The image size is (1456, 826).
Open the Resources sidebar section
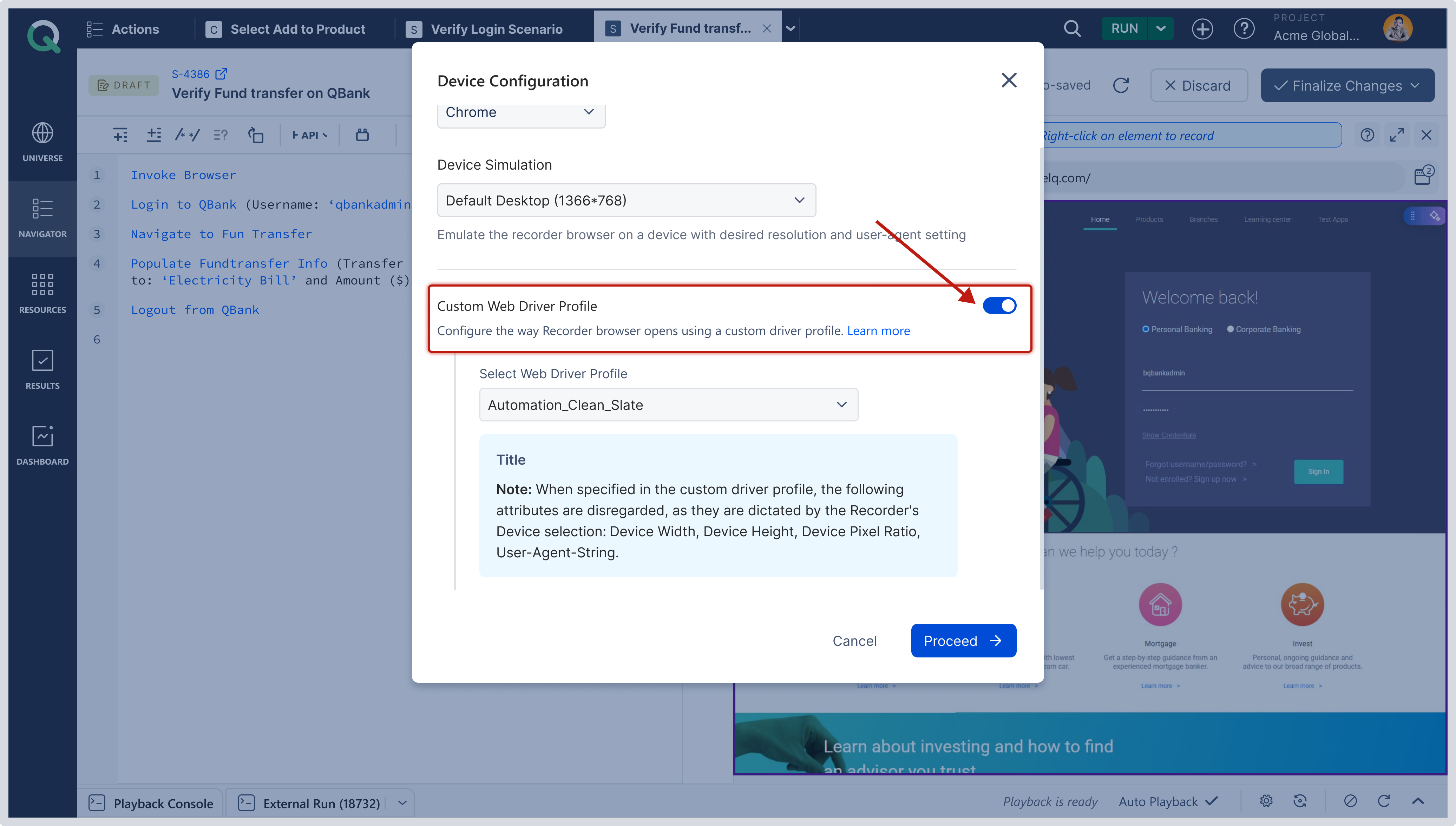(42, 294)
